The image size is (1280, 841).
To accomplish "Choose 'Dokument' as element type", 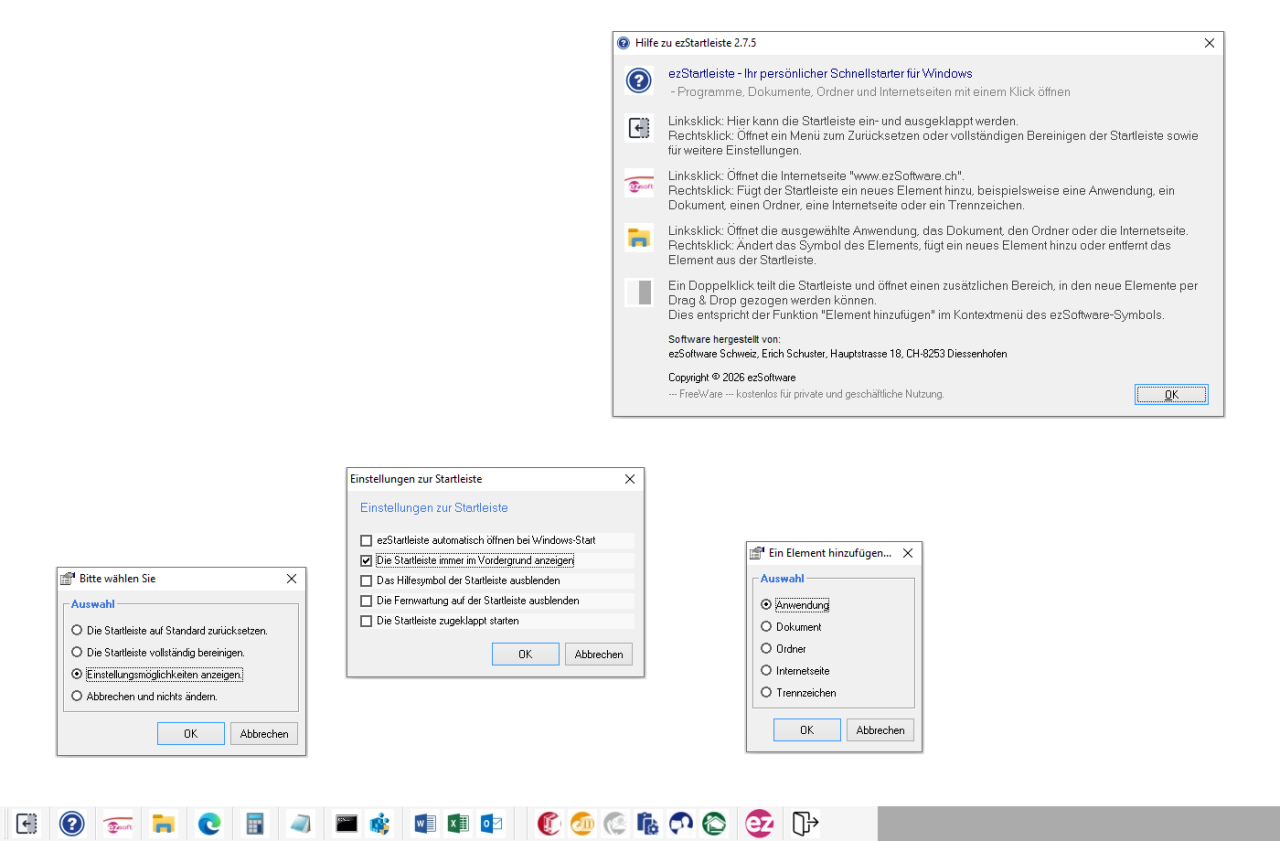I will point(791,627).
